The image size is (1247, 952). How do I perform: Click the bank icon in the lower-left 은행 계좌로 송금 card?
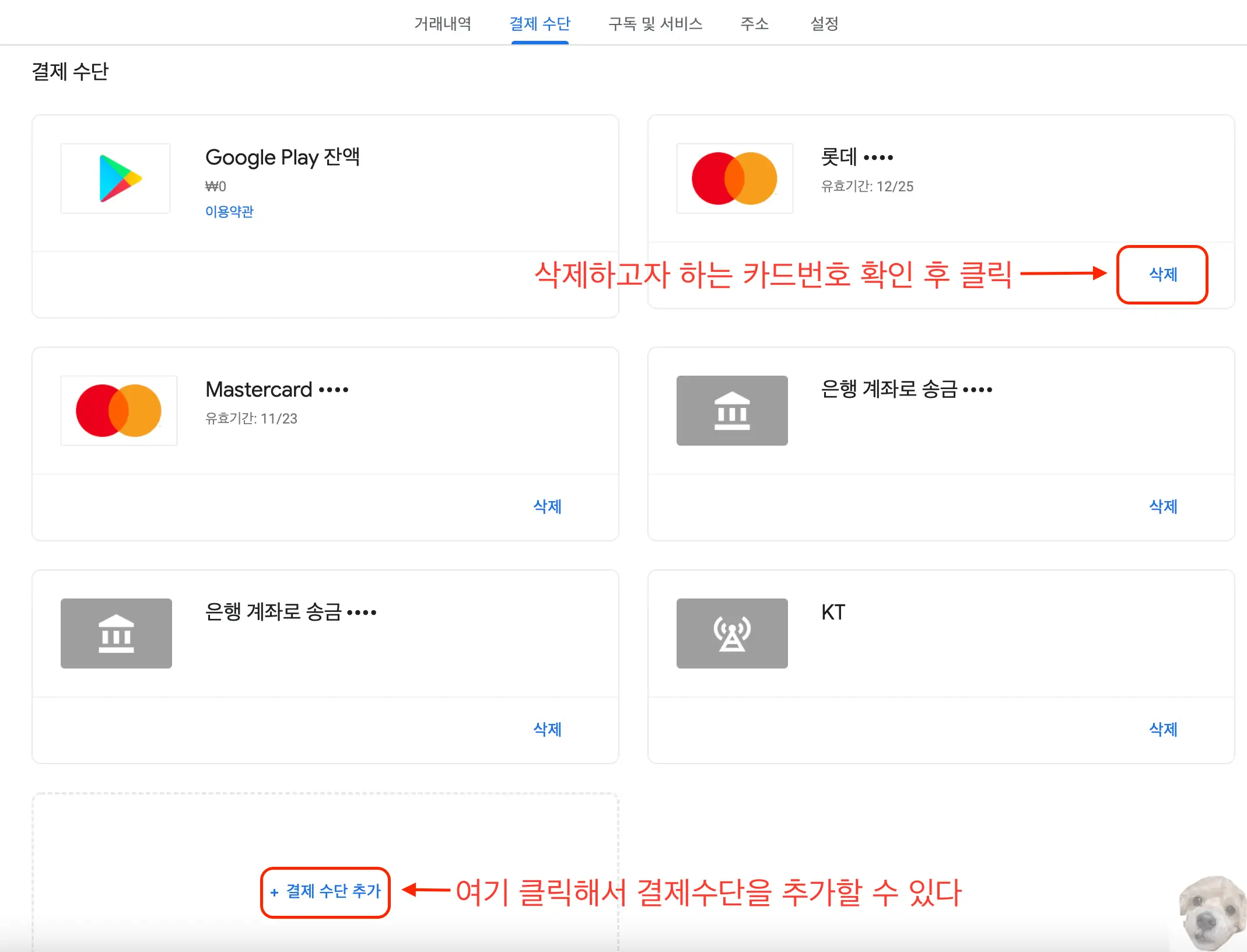(x=115, y=634)
